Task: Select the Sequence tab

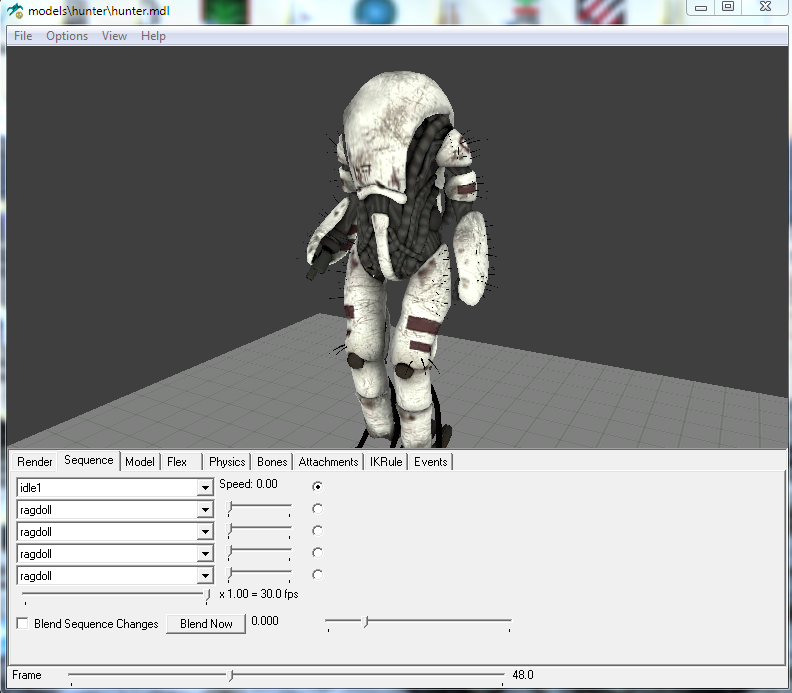Action: pos(88,460)
